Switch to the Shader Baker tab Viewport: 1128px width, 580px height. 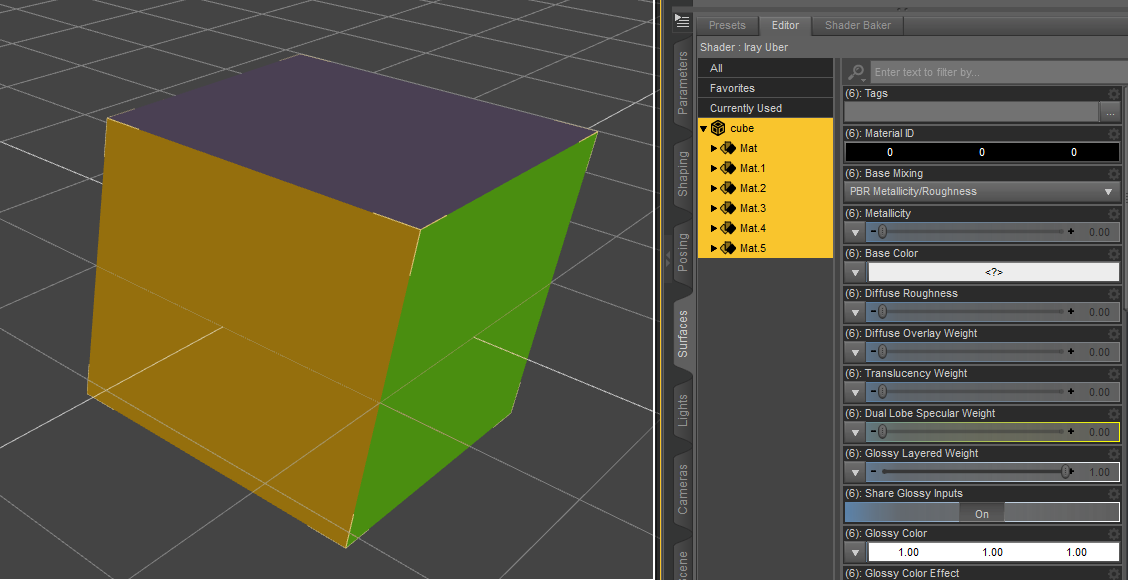tap(858, 25)
